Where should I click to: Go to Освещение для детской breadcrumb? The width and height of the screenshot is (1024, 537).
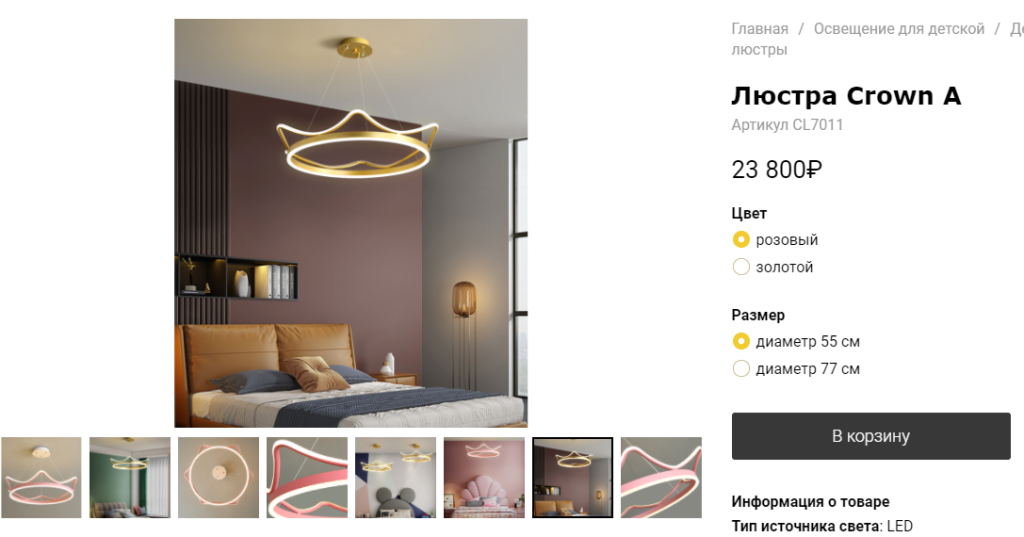pos(899,29)
